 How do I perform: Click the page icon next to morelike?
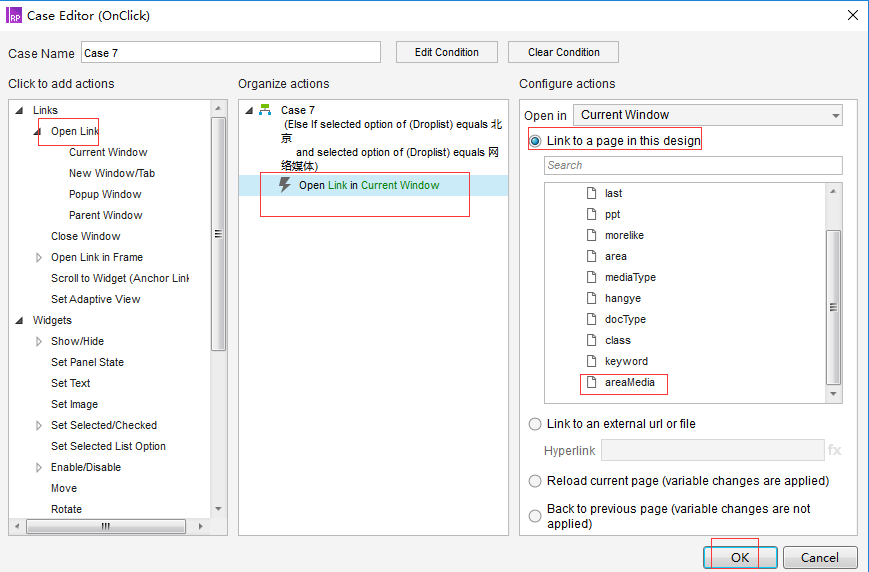click(591, 235)
